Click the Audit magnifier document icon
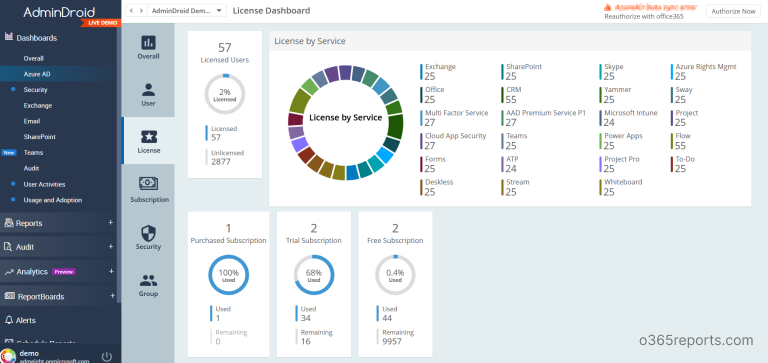The image size is (768, 363). pos(8,247)
